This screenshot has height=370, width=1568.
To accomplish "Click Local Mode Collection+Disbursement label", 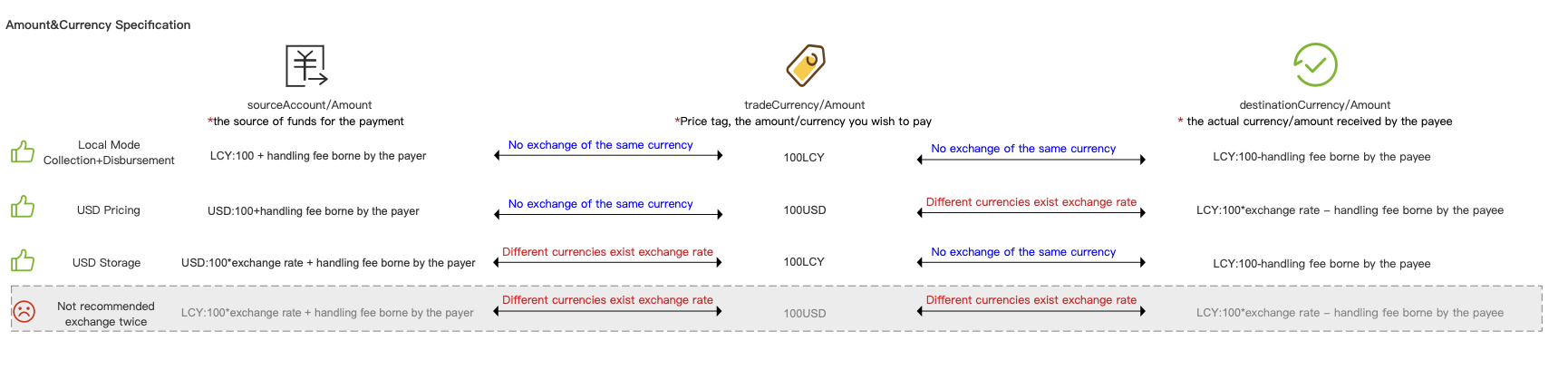I will pyautogui.click(x=109, y=152).
